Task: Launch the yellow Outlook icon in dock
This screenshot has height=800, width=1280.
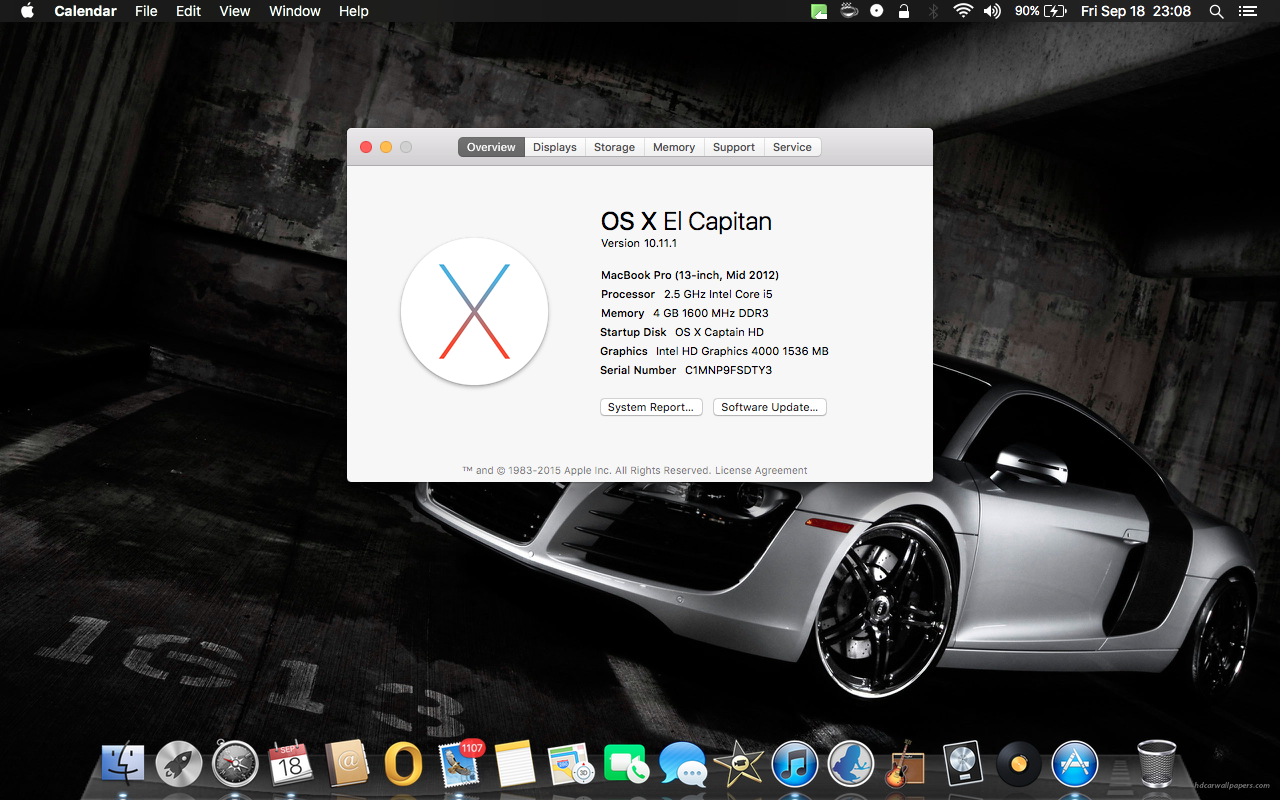Action: click(403, 765)
